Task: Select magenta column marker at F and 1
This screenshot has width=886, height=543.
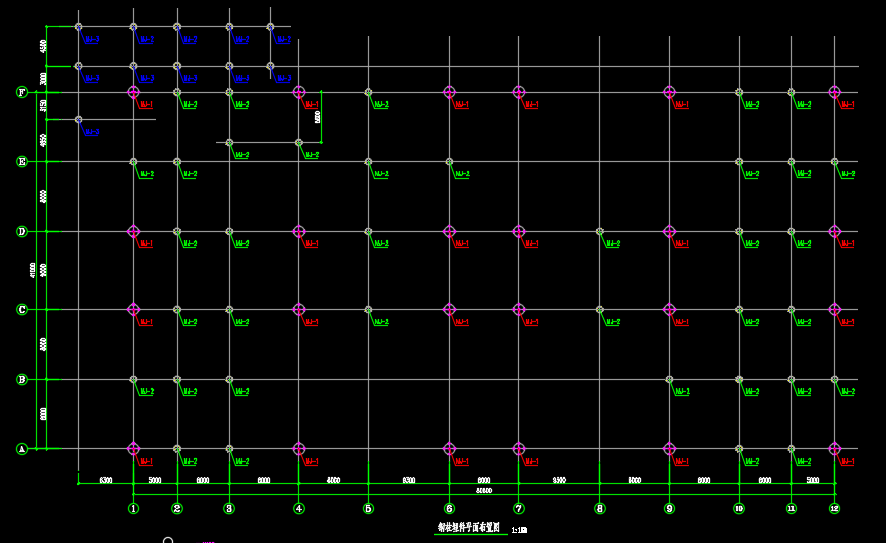Action: tap(133, 92)
